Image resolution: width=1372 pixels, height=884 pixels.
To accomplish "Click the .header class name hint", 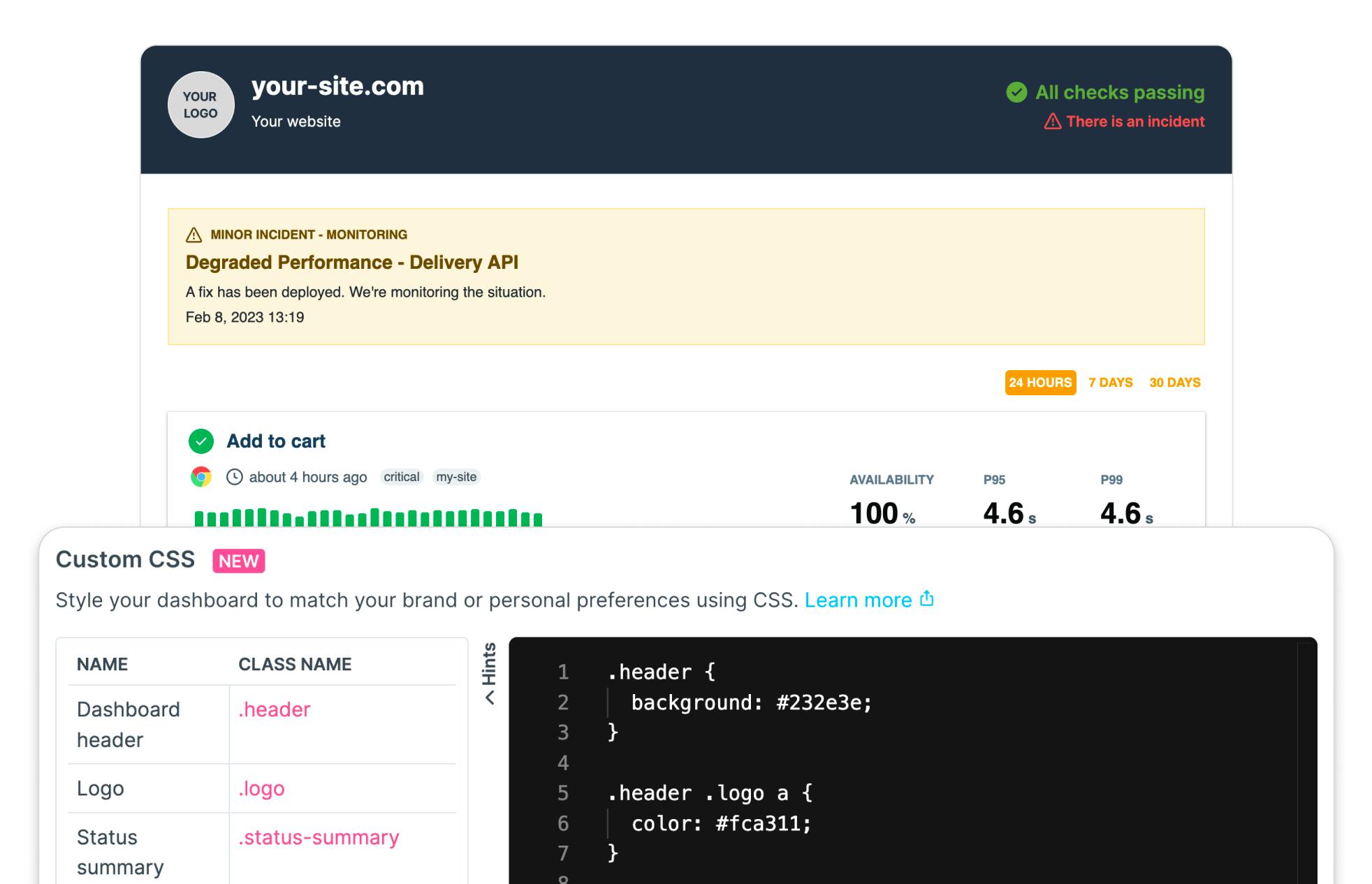I will tap(274, 709).
